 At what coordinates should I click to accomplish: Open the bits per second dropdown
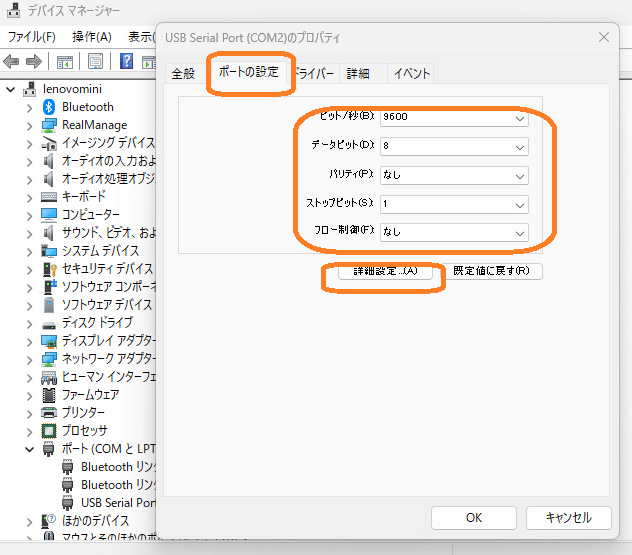454,117
